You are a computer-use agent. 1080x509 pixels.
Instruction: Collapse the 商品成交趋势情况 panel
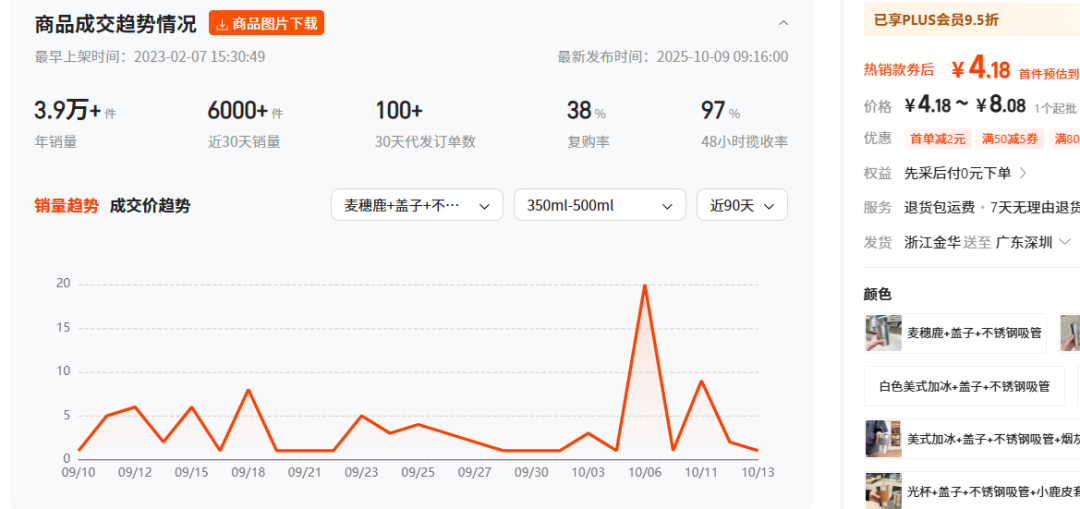tap(783, 23)
